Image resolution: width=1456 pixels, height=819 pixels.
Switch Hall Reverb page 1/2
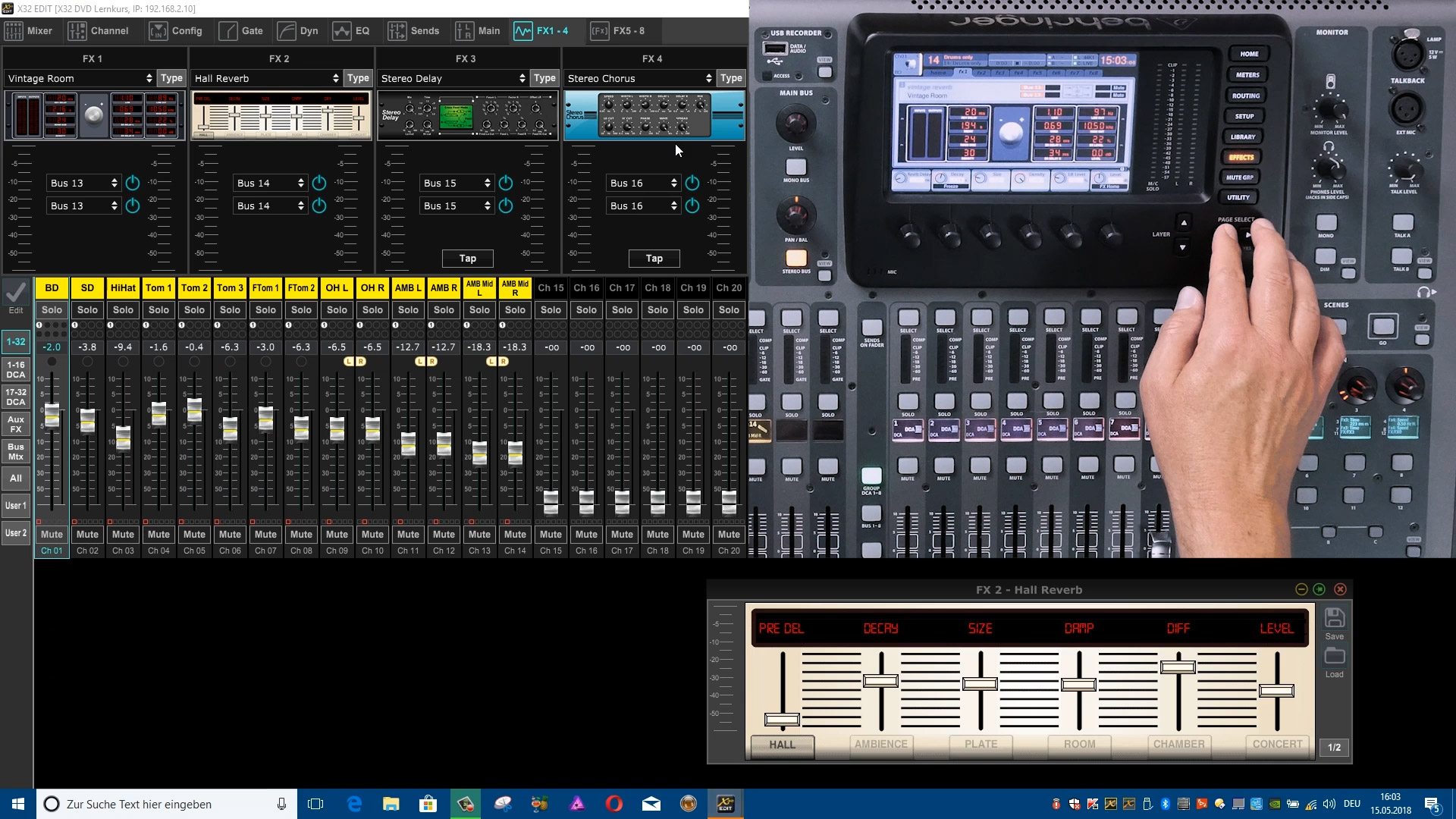[x=1335, y=748]
